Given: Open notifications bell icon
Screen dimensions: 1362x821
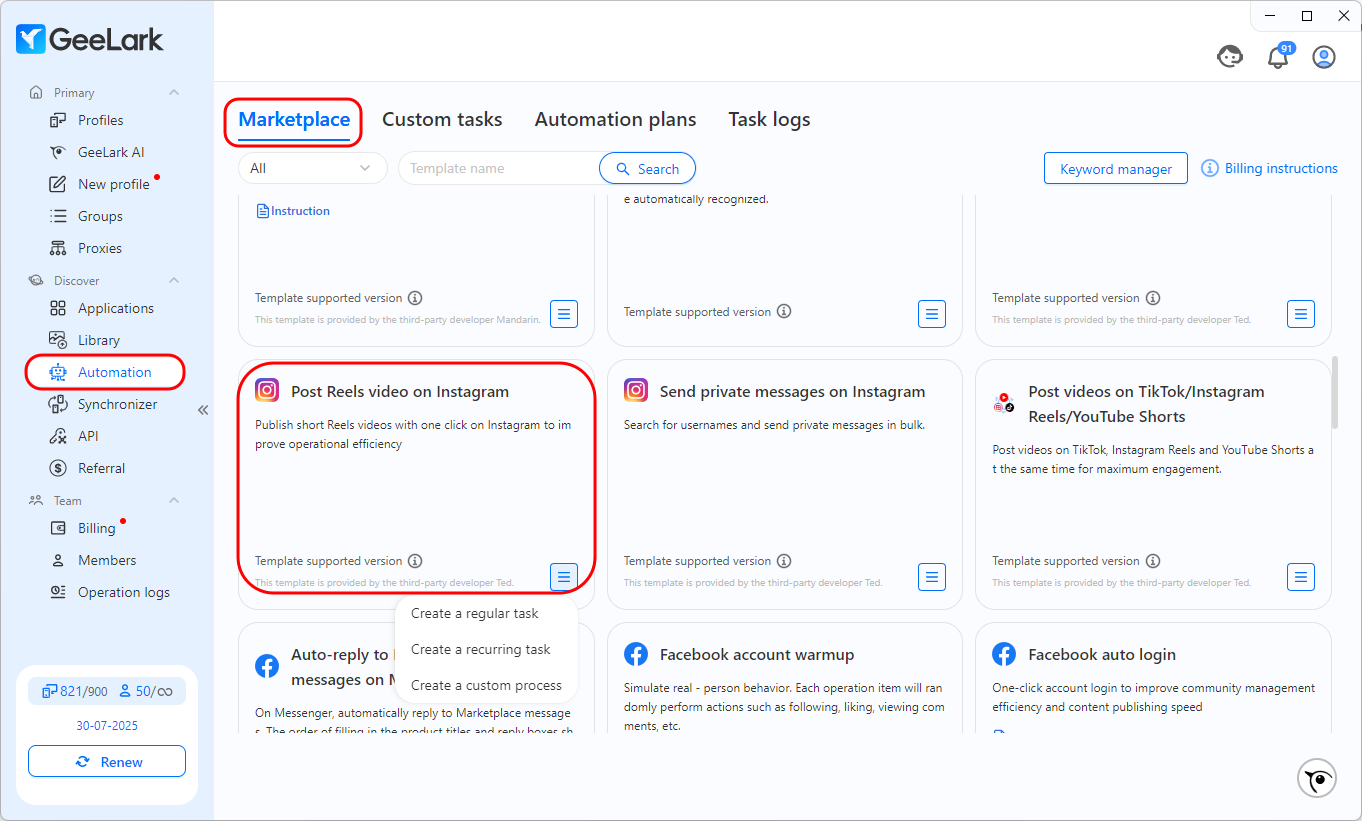Looking at the screenshot, I should click(1278, 58).
